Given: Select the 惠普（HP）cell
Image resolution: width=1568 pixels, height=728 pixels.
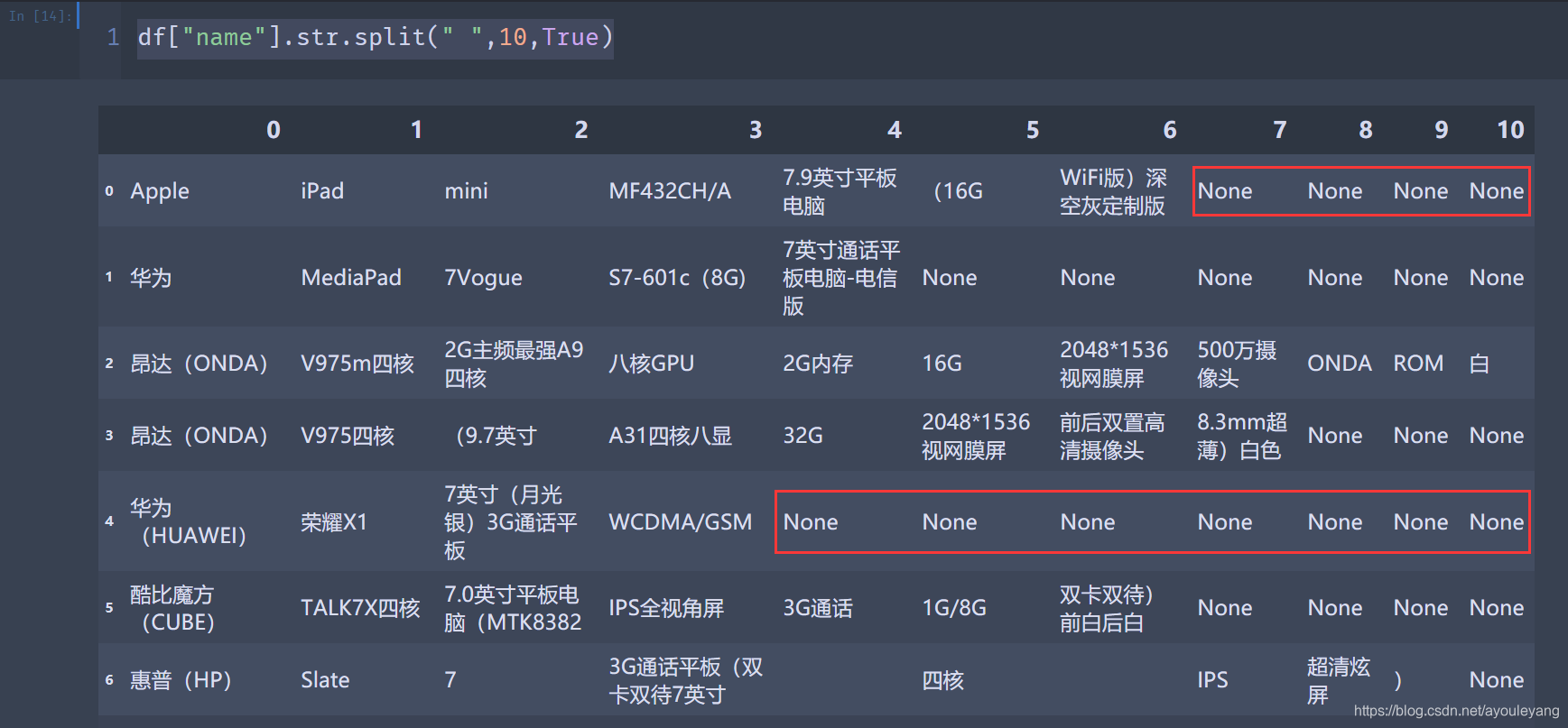Looking at the screenshot, I should point(181,680).
